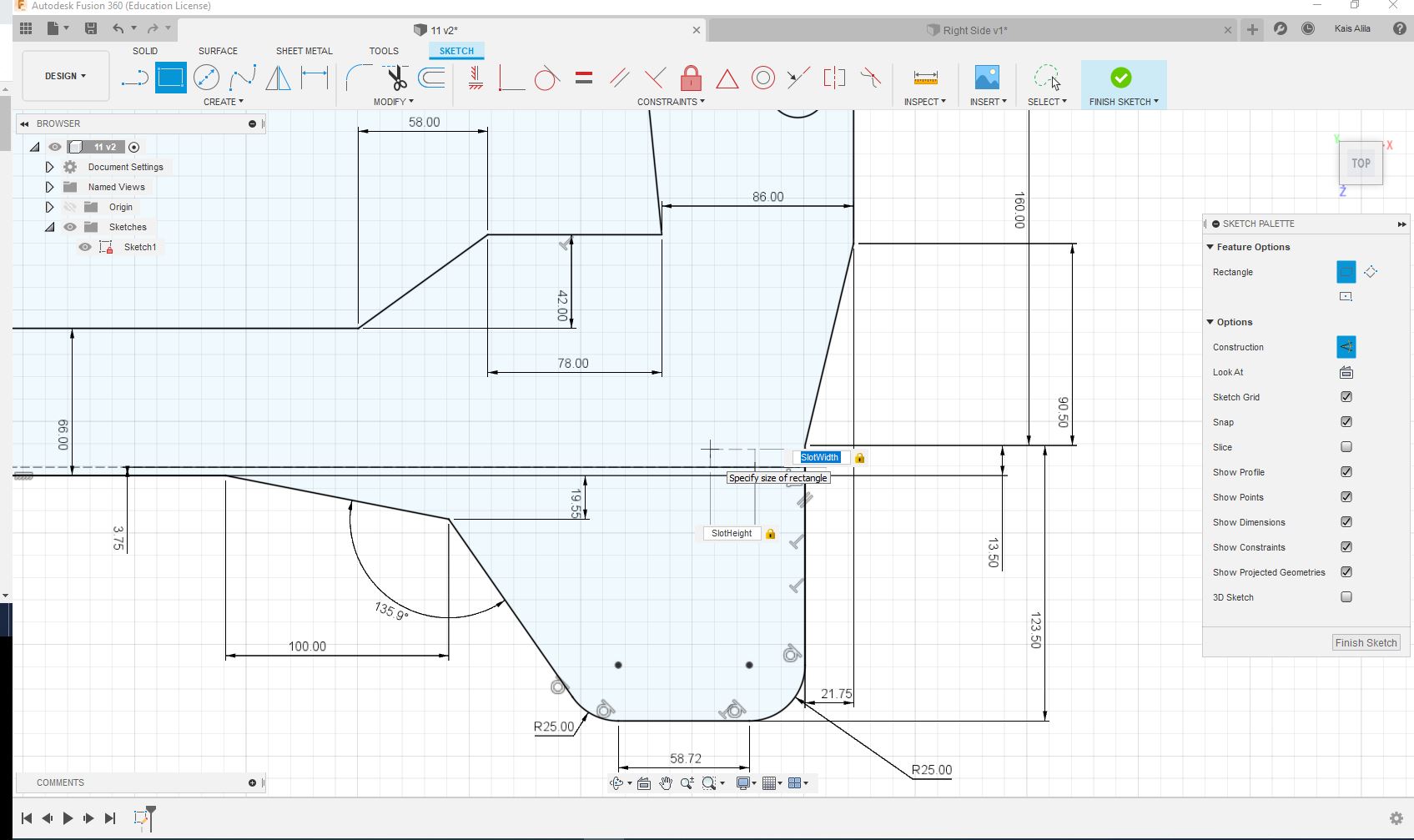Switch to the SOLID tab
1414x840 pixels.
145,51
